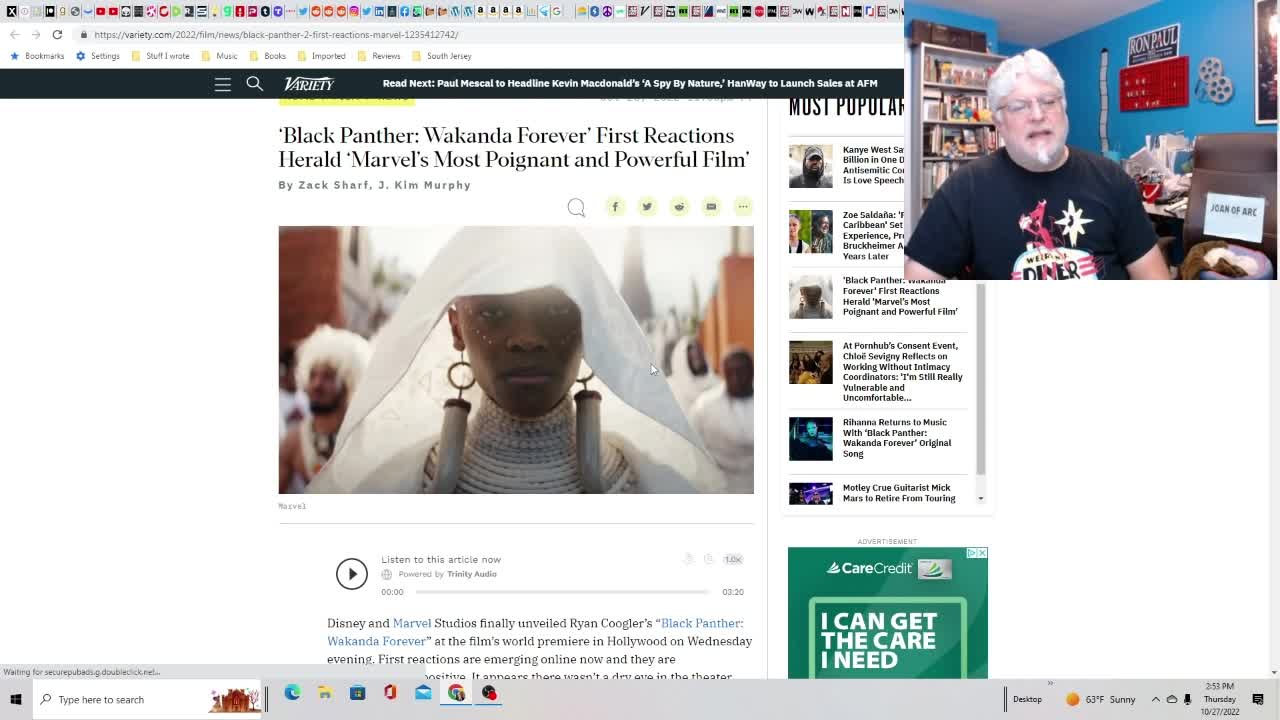Close the CareCredit advertisement

coord(982,553)
